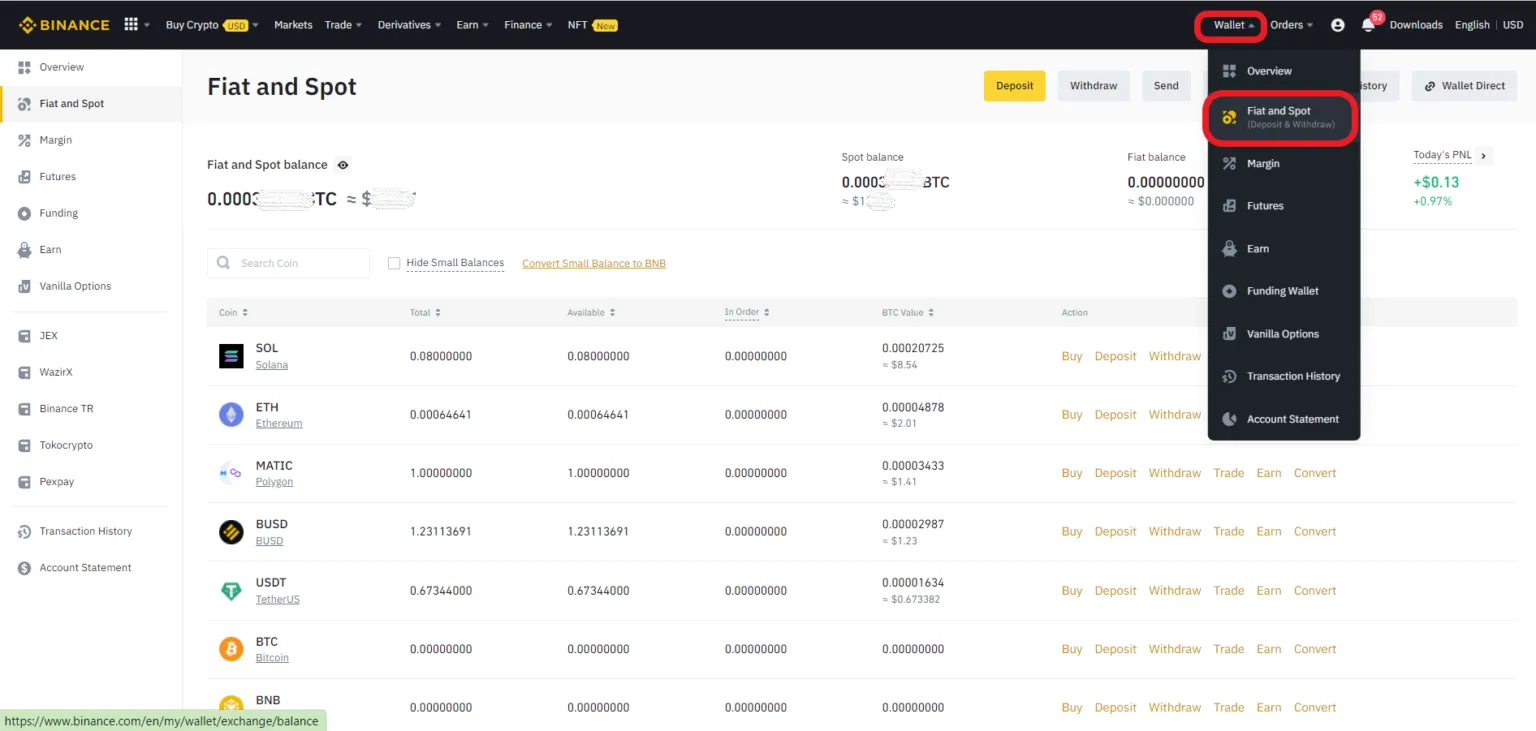Select Account Statement in the Wallet menu
Screen dimensions: 1536x731
click(1284, 419)
